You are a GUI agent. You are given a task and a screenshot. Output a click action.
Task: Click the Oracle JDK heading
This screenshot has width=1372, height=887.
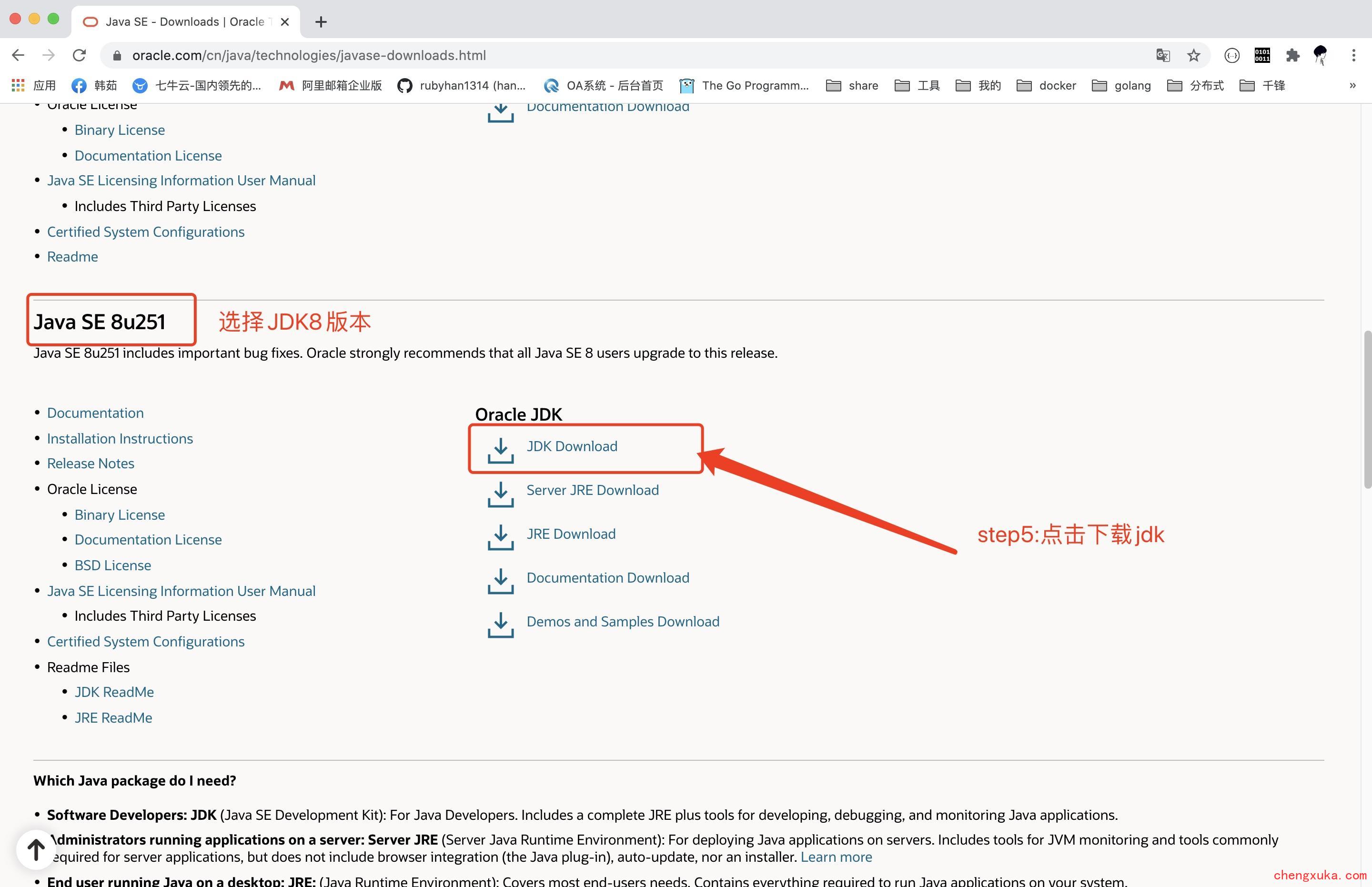(518, 415)
